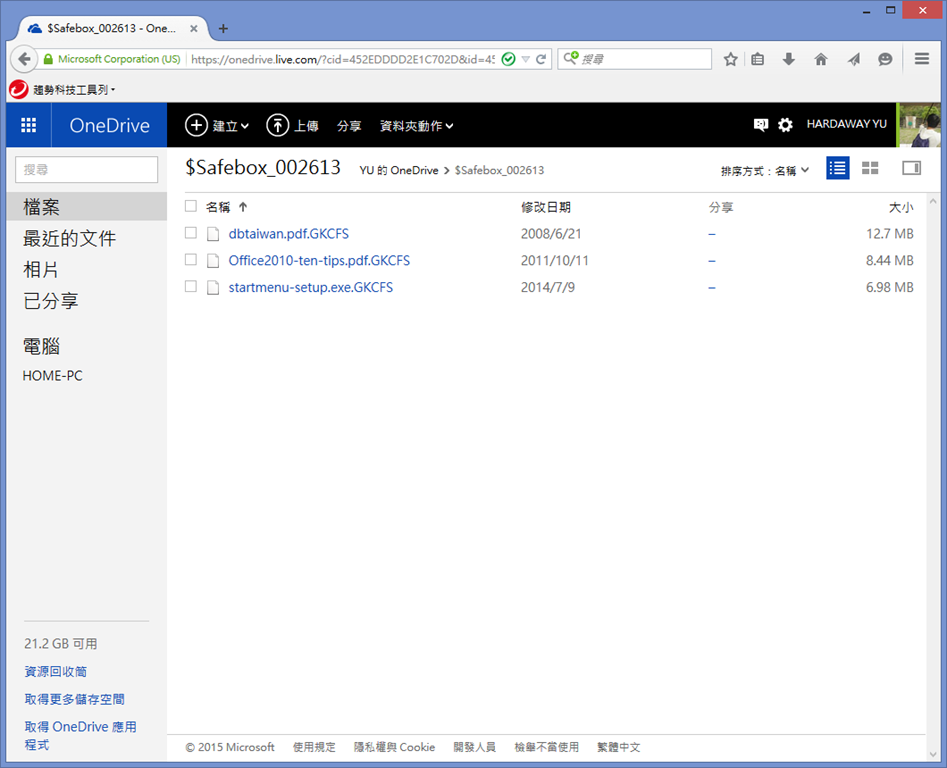Click the chat bubble smiley icon
The height and width of the screenshot is (768, 947).
point(885,59)
